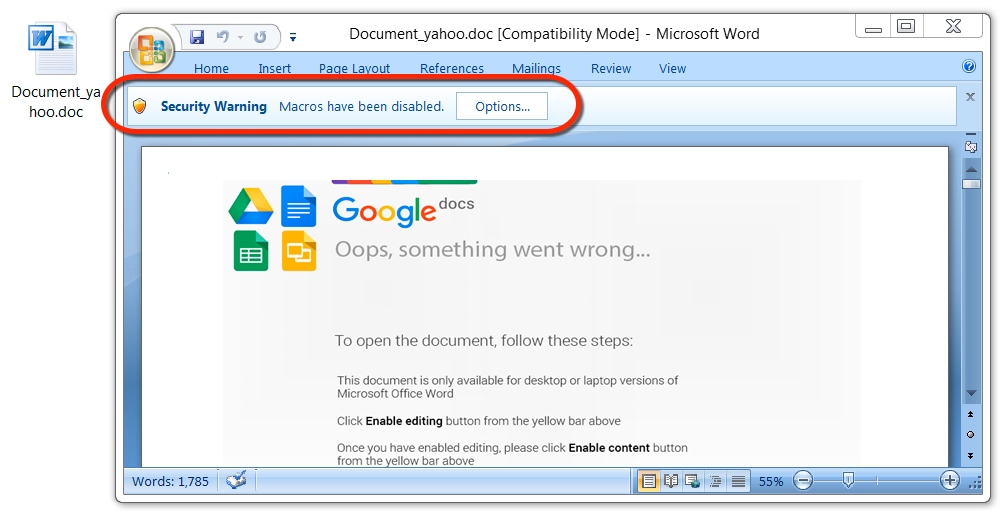Click the vertical scrollbar down arrow

tap(971, 393)
